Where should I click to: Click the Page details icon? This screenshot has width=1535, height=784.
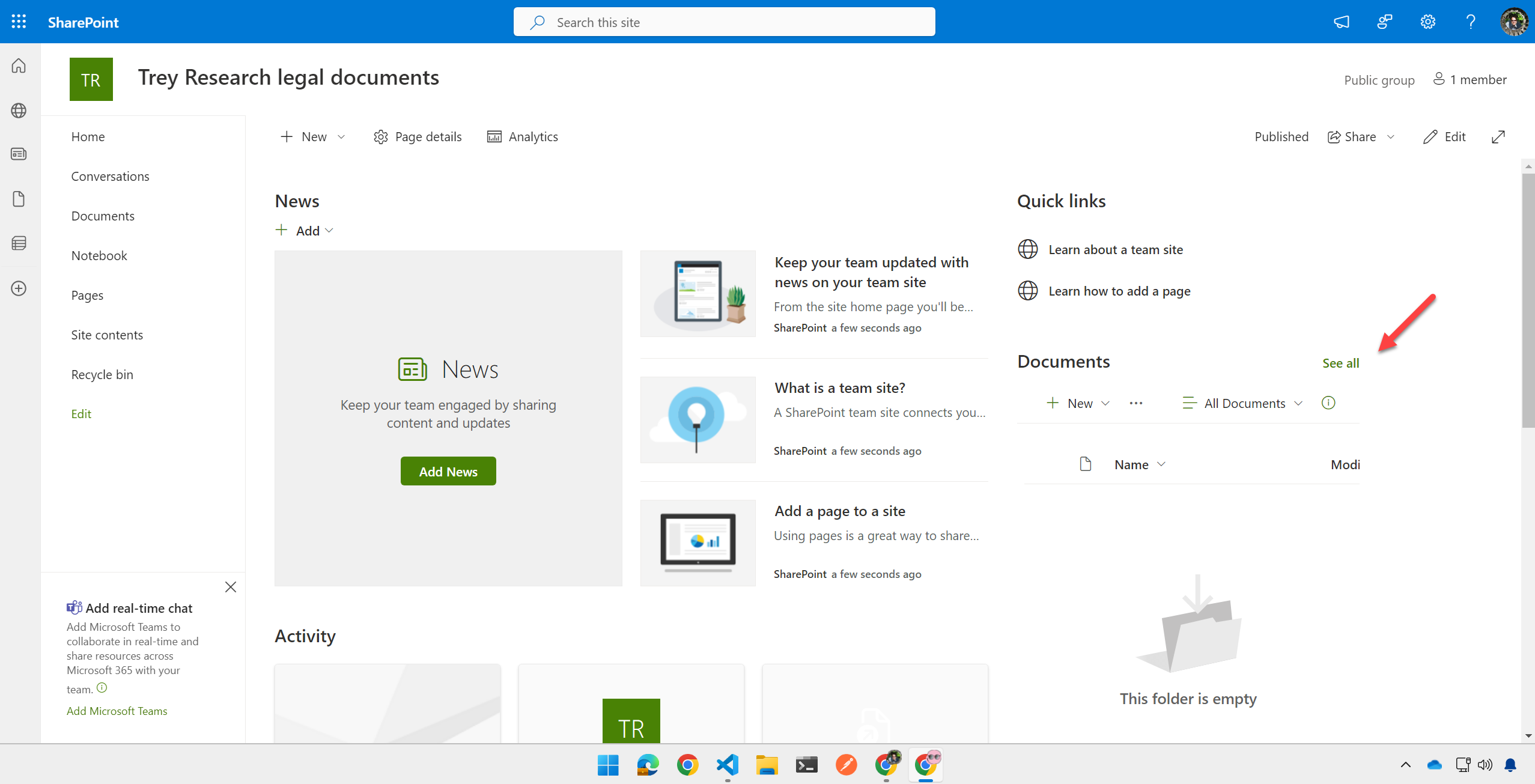point(380,136)
